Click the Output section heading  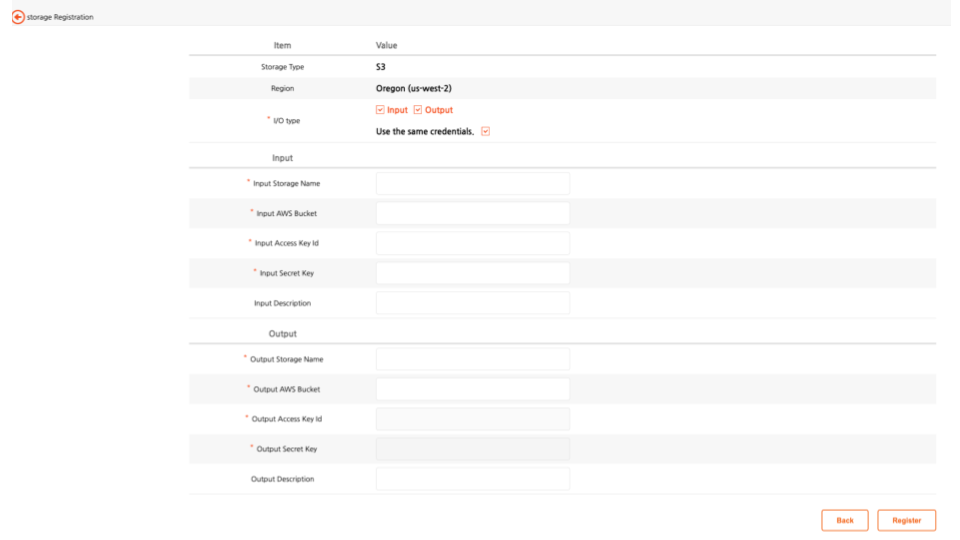pos(282,333)
